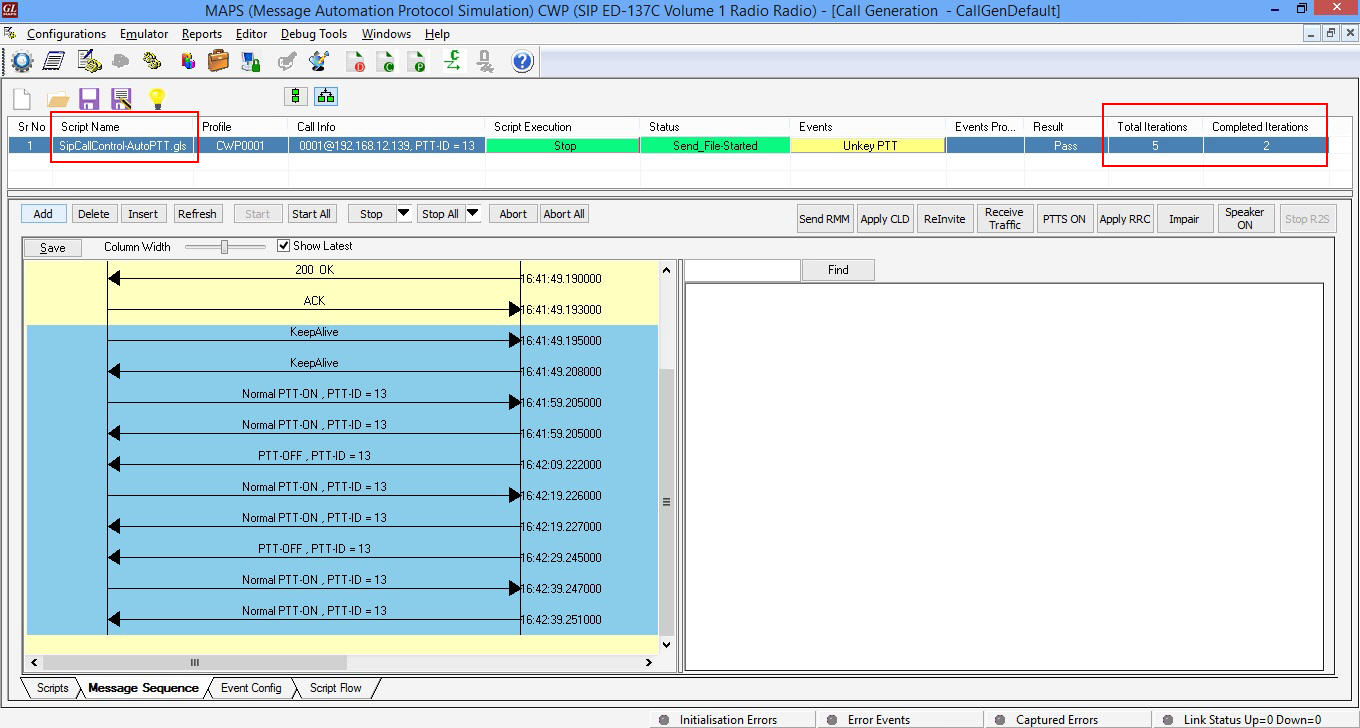
Task: Open the Debug Tools menu
Action: [x=314, y=34]
